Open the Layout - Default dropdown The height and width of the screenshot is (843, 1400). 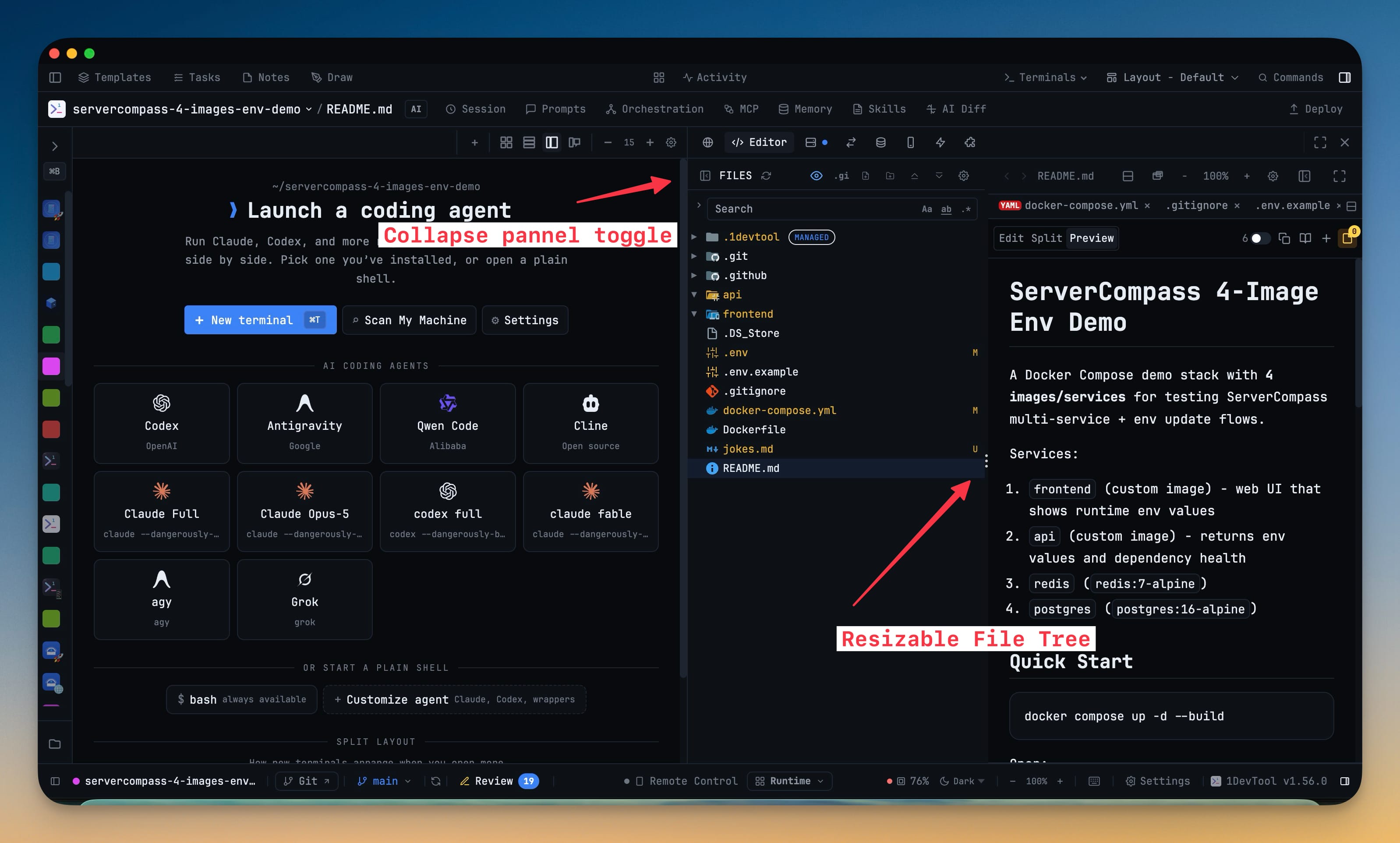click(x=1172, y=77)
